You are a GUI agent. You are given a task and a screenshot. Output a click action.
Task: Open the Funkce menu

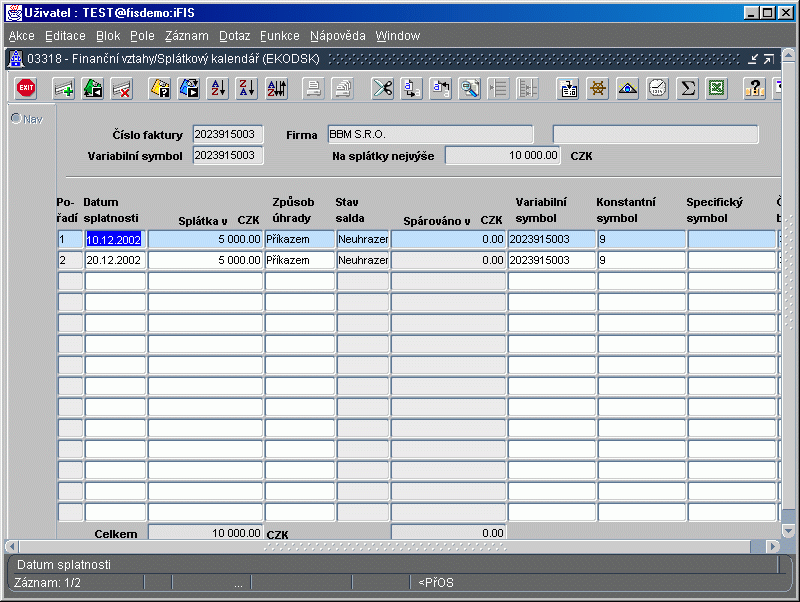tap(279, 36)
